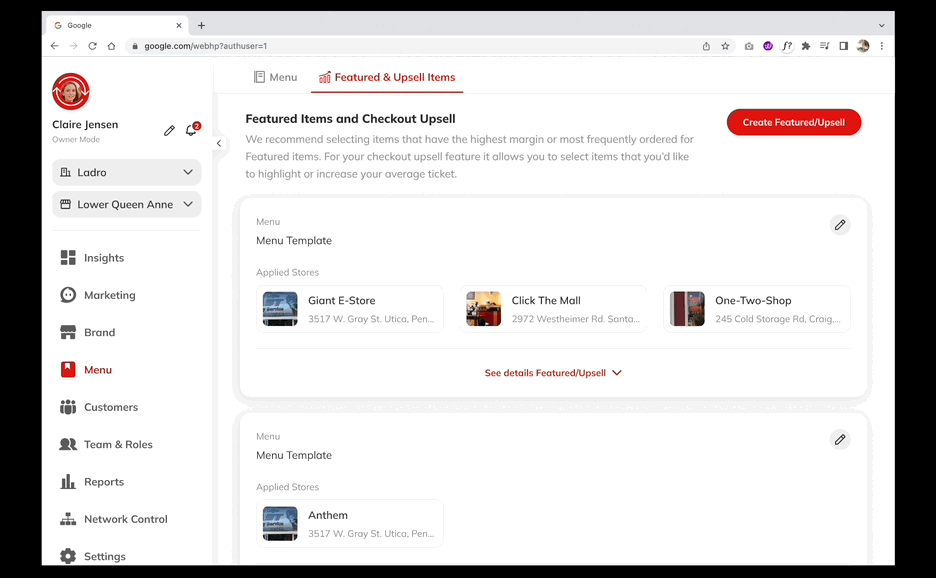Close the Google browser tab

(178, 26)
